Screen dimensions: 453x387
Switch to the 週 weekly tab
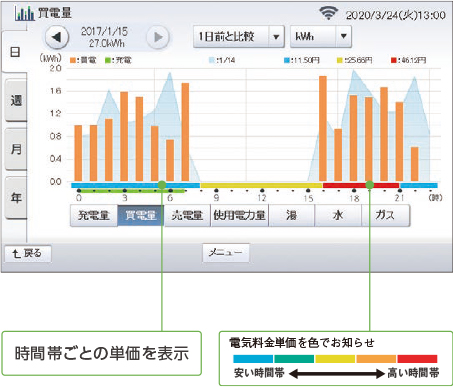16,100
